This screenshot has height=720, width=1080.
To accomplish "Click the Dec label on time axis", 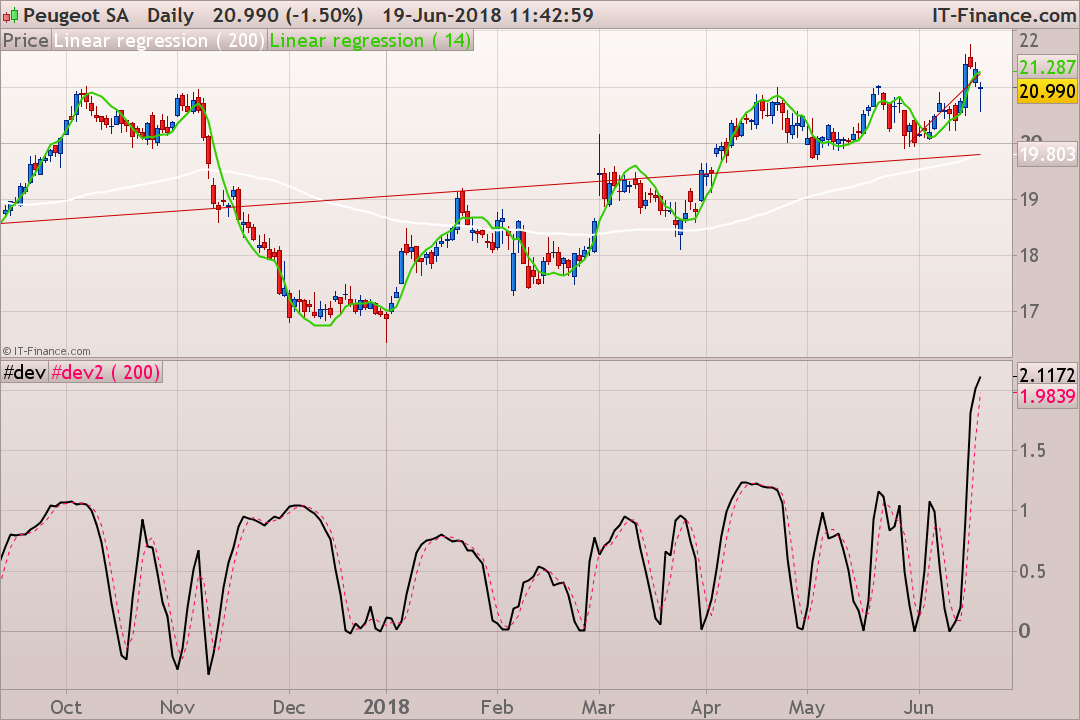I will tap(289, 708).
